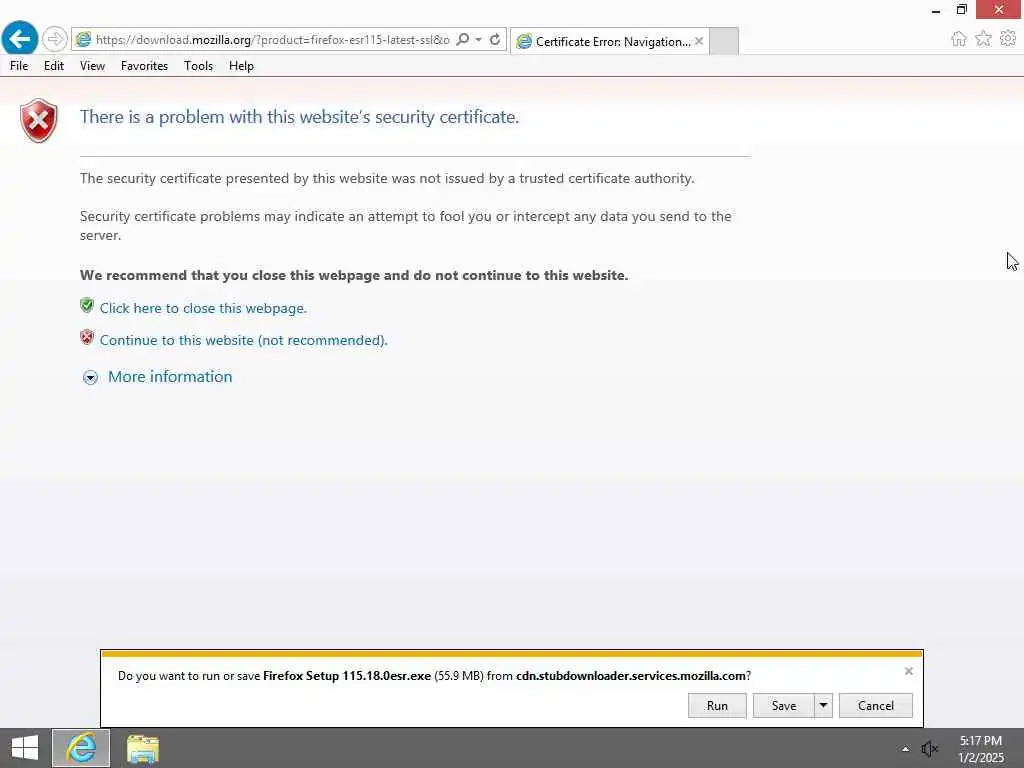Open File Explorer from taskbar
This screenshot has height=768, width=1024.
pos(142,748)
